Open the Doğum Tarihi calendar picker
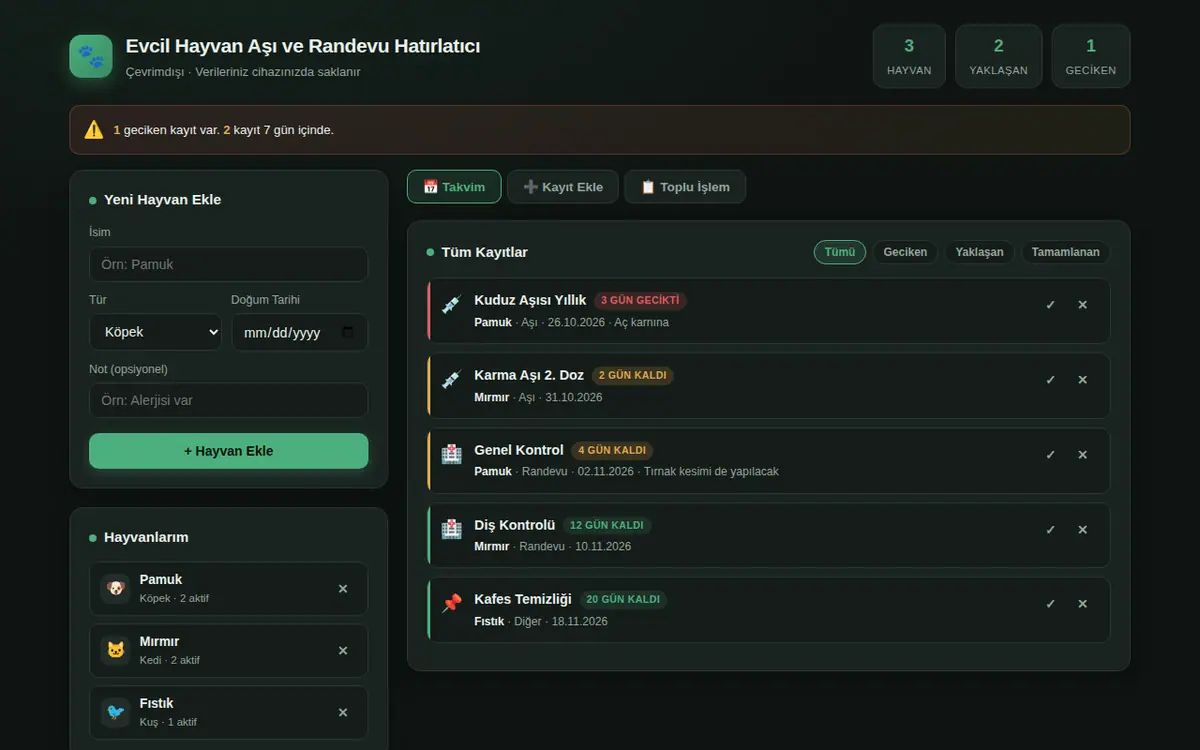Screen dimensions: 1200x750 click(x=348, y=332)
